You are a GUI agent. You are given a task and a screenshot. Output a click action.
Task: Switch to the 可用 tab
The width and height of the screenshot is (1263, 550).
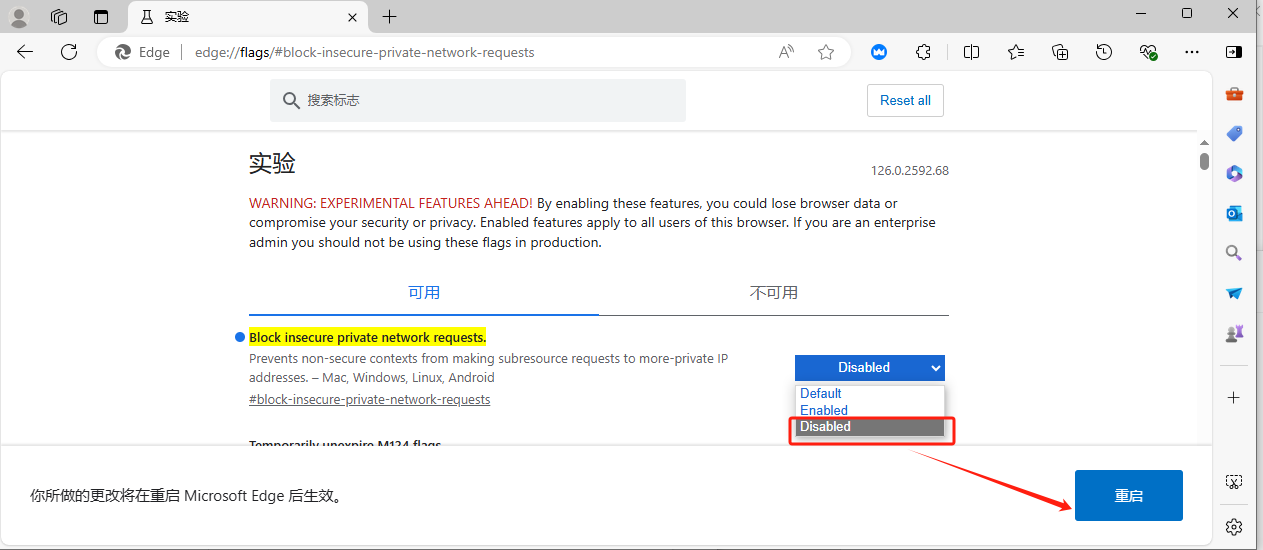coord(424,293)
